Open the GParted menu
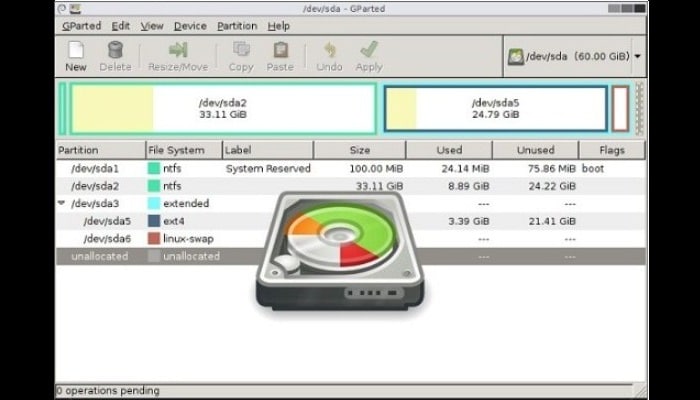The image size is (700, 400). (82, 26)
